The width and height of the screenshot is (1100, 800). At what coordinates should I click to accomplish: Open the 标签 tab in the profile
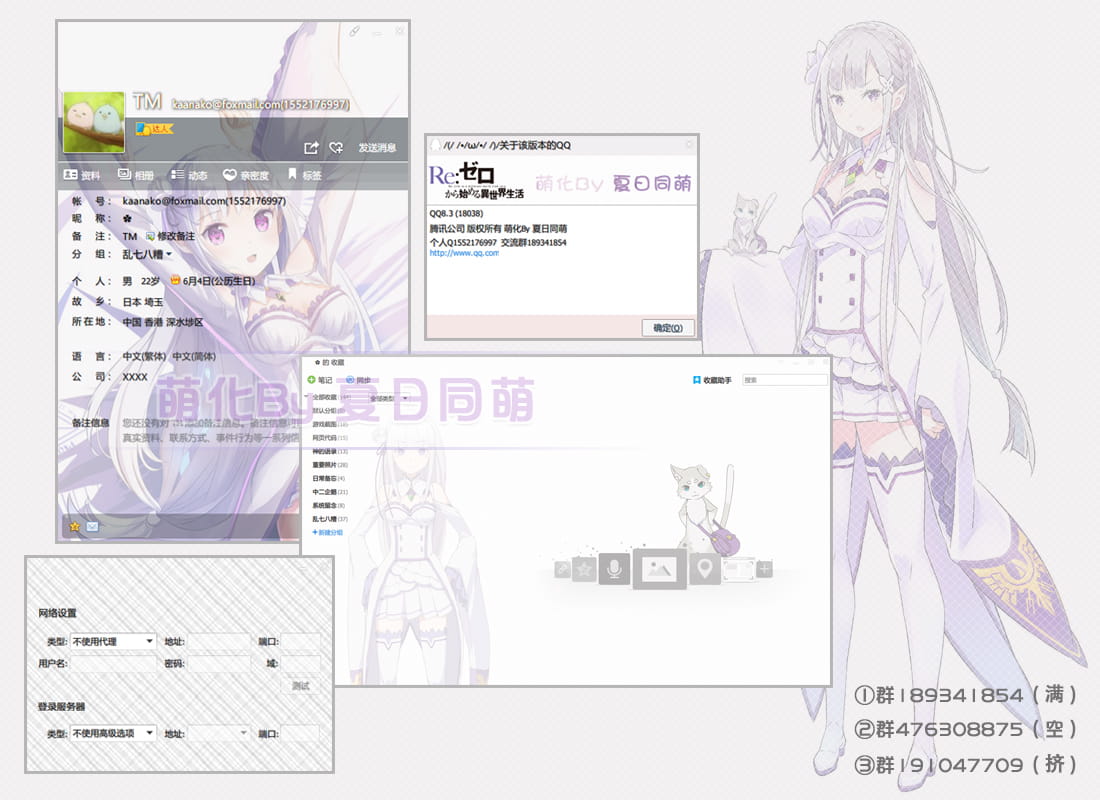305,175
